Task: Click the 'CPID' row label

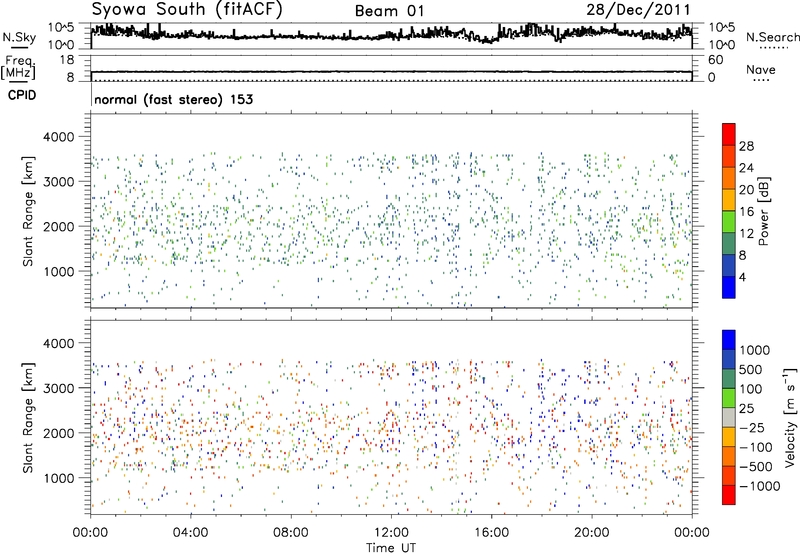Action: [x=22, y=95]
